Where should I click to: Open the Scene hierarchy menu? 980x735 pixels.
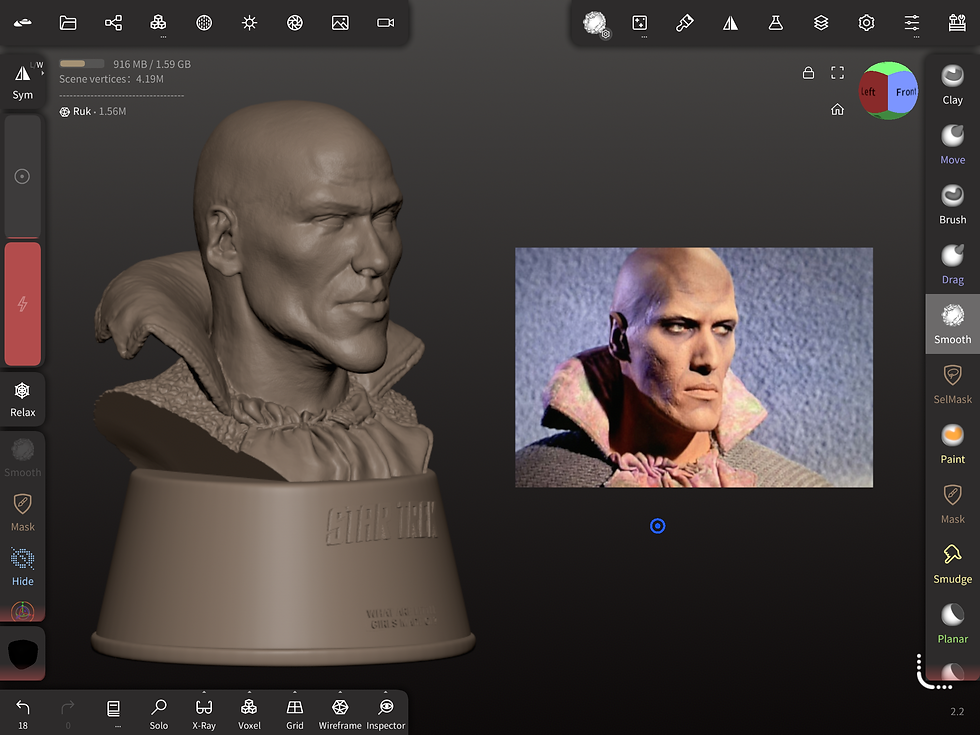point(113,23)
